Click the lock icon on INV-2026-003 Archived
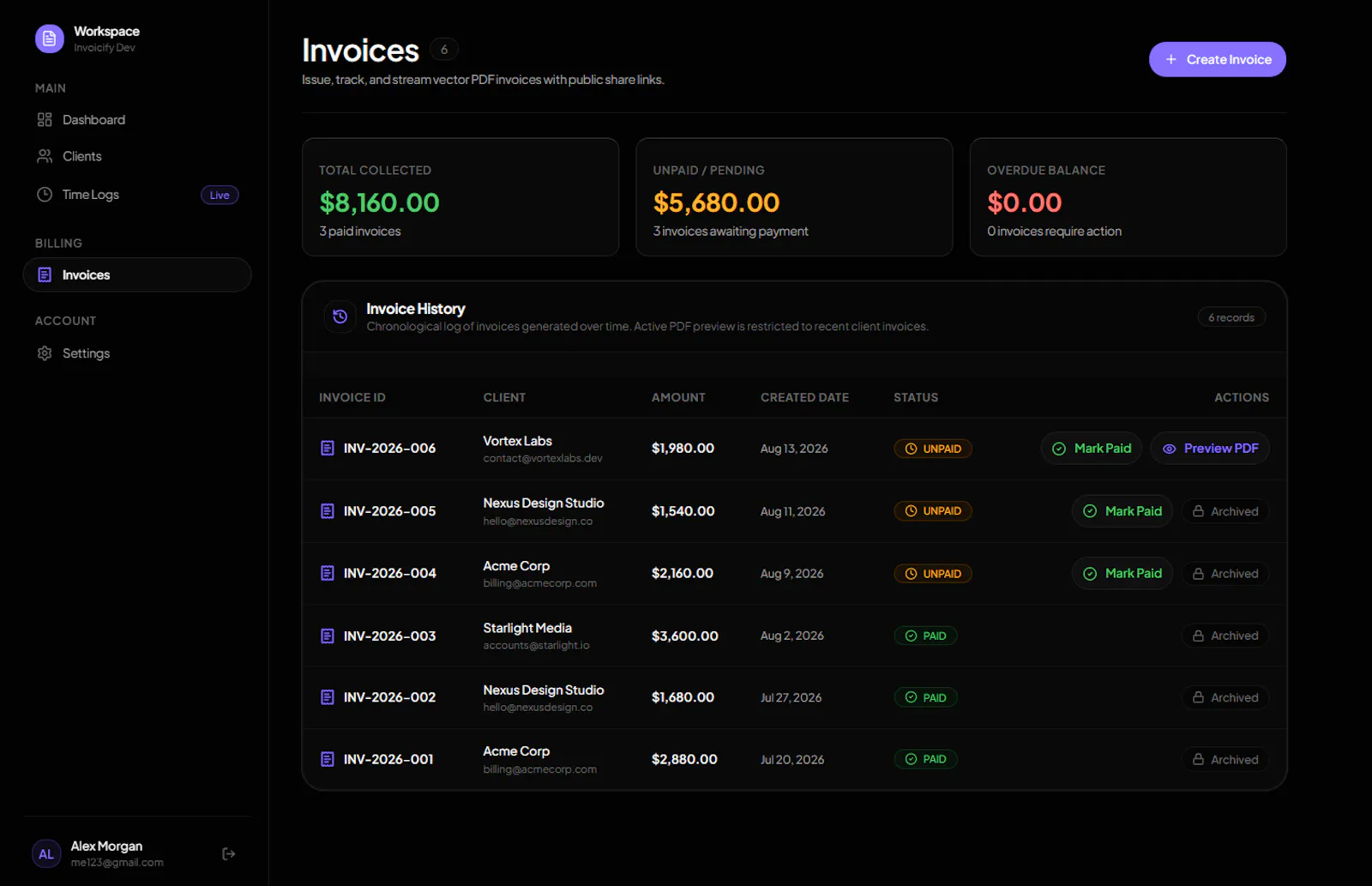This screenshot has width=1372, height=886. point(1198,636)
